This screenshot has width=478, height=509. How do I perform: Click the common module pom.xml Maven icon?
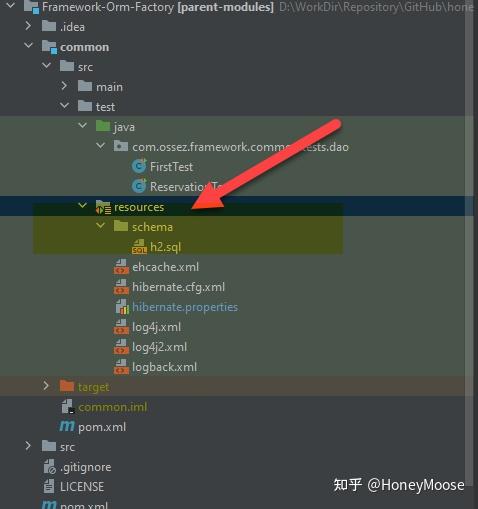point(67,426)
